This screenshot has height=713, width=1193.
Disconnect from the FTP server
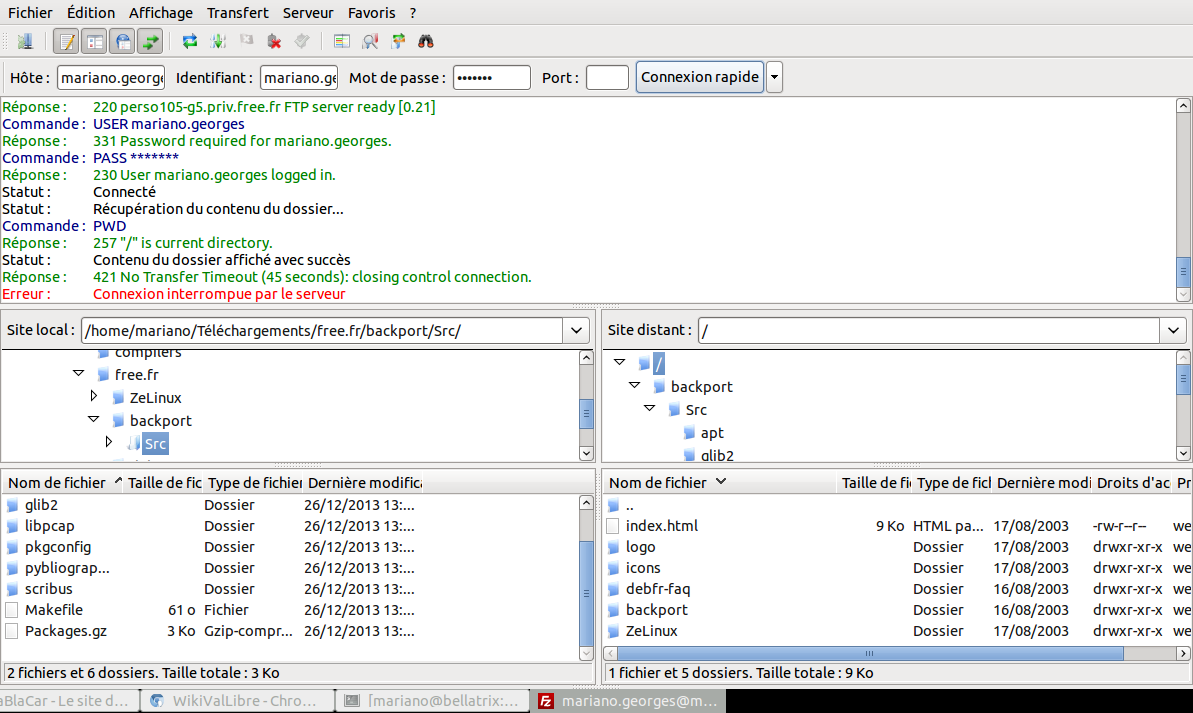(273, 41)
